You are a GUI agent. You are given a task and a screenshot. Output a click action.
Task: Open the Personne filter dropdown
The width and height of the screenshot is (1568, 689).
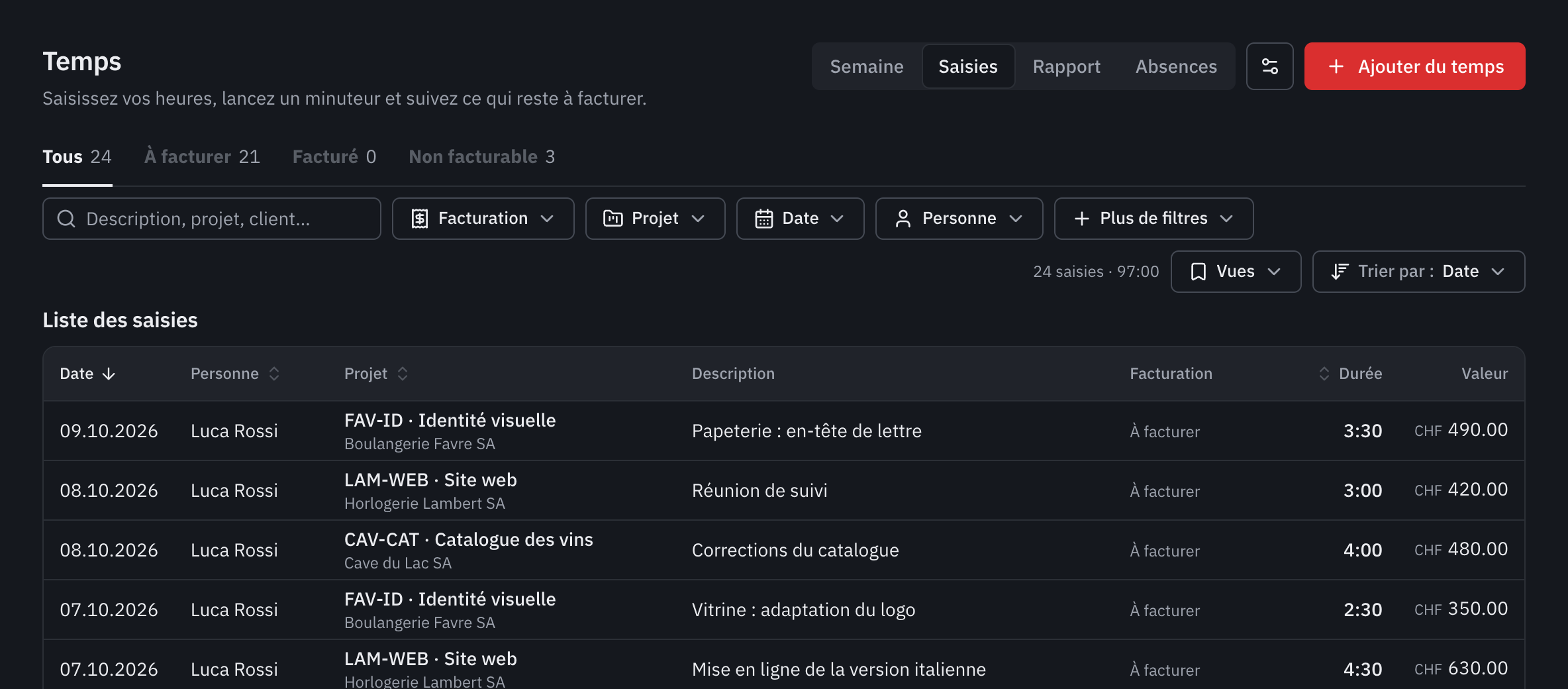959,219
